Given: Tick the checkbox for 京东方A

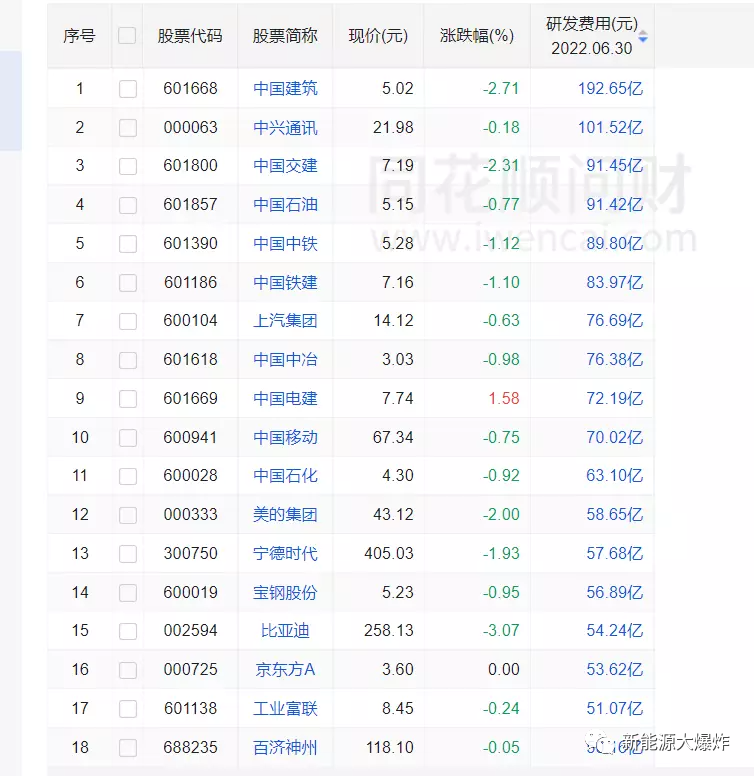Looking at the screenshot, I should (128, 670).
